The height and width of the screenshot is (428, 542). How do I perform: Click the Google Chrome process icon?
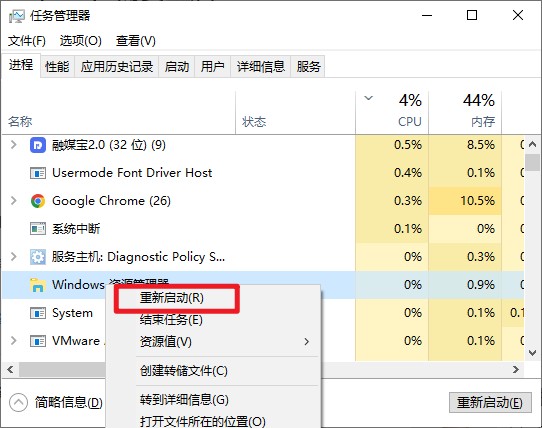click(x=38, y=201)
